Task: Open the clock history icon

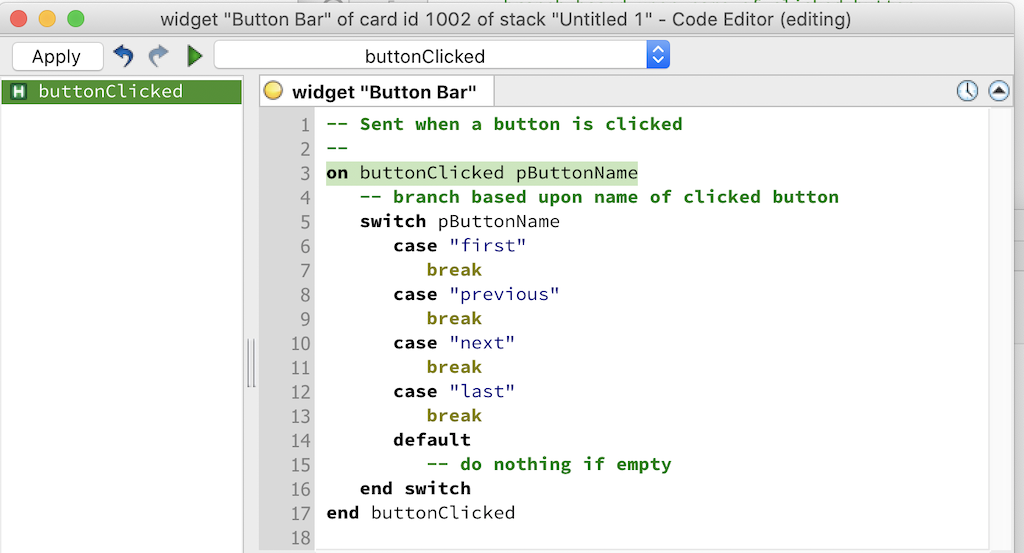Action: coord(967,91)
